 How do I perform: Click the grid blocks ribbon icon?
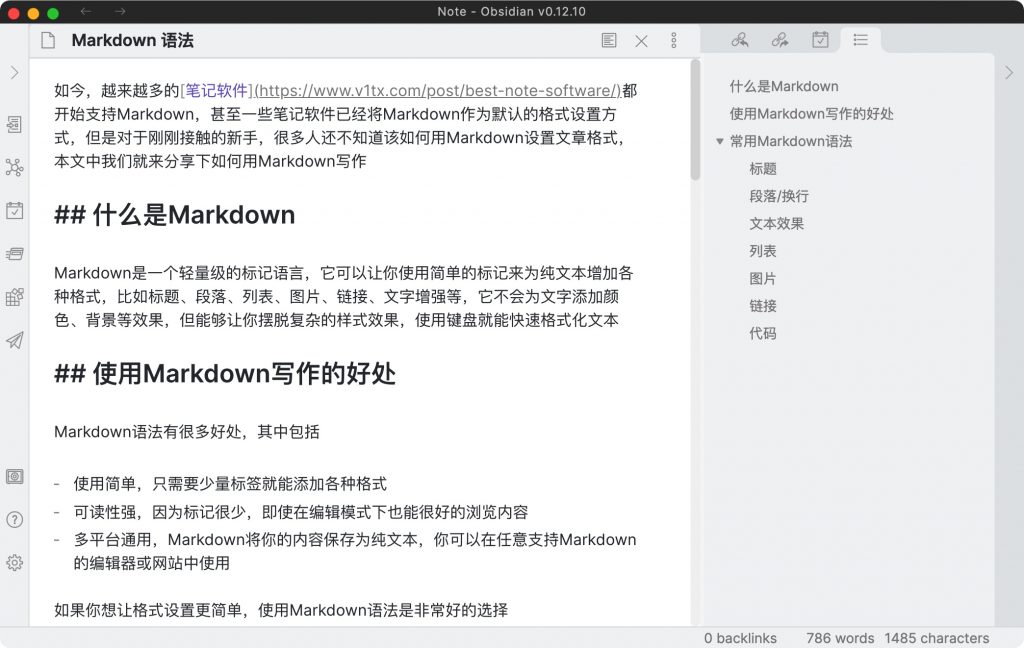pos(14,297)
